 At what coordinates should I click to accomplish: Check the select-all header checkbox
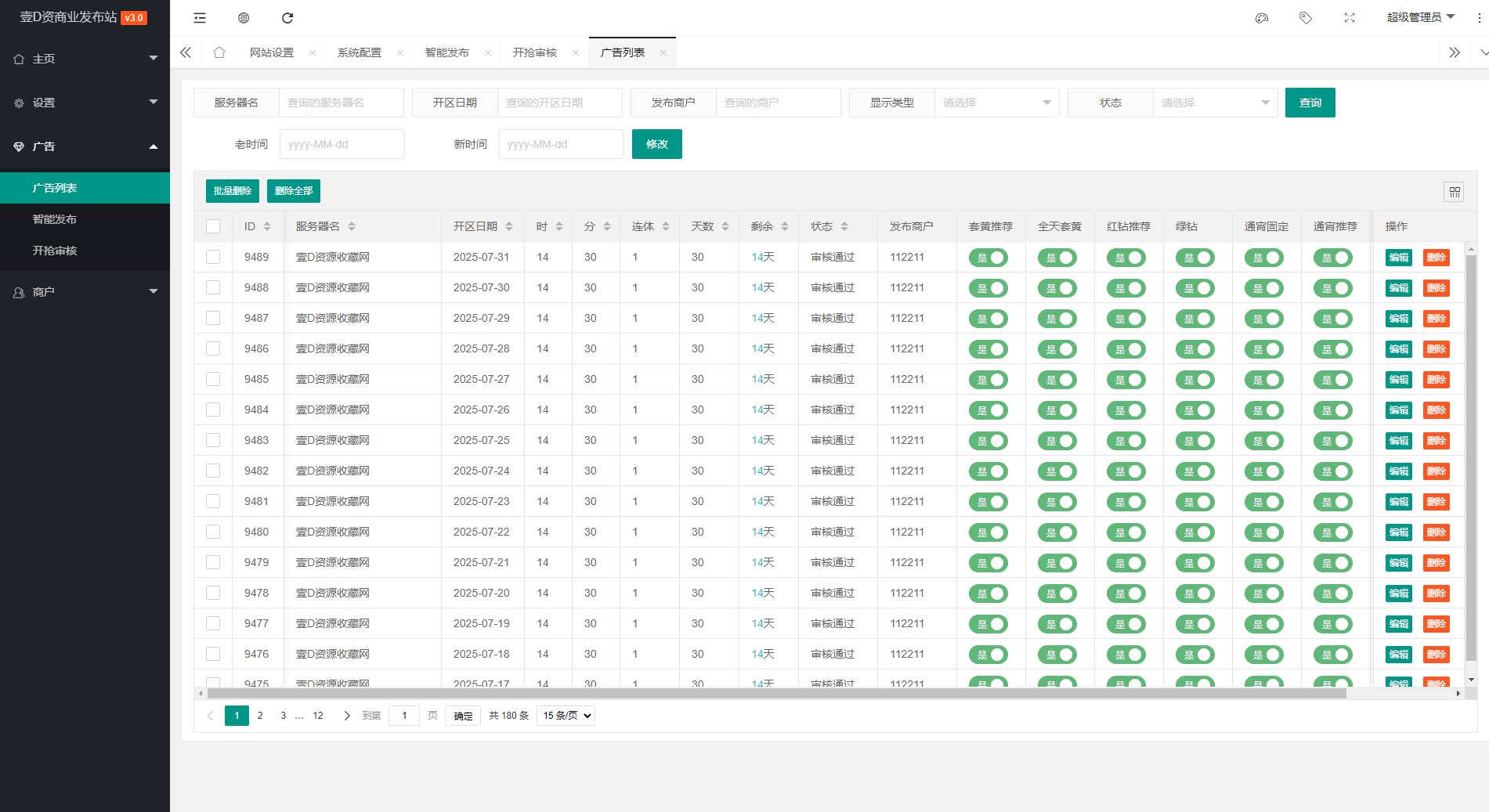[x=213, y=226]
